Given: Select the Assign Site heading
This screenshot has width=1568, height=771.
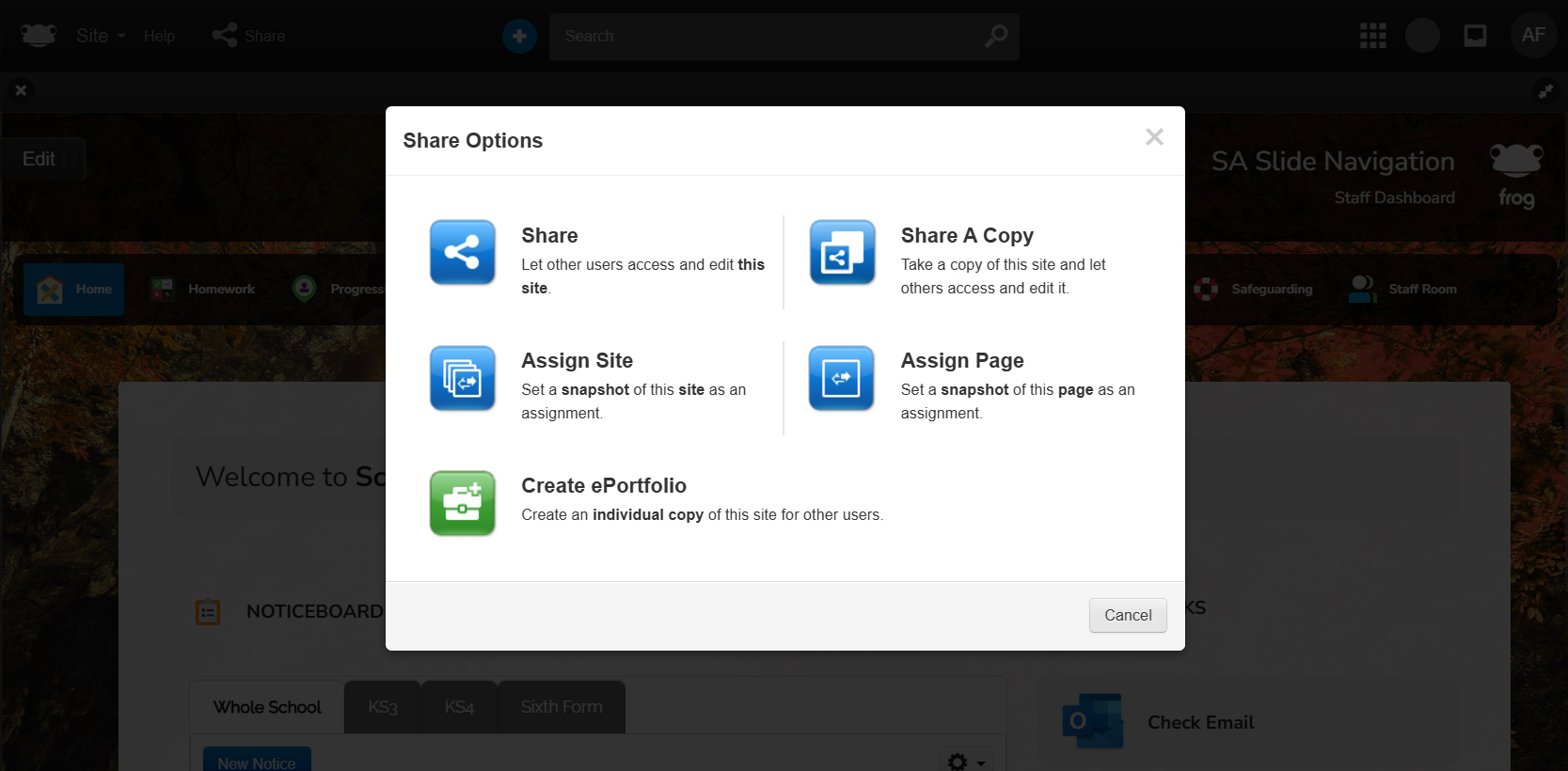Looking at the screenshot, I should click(577, 360).
